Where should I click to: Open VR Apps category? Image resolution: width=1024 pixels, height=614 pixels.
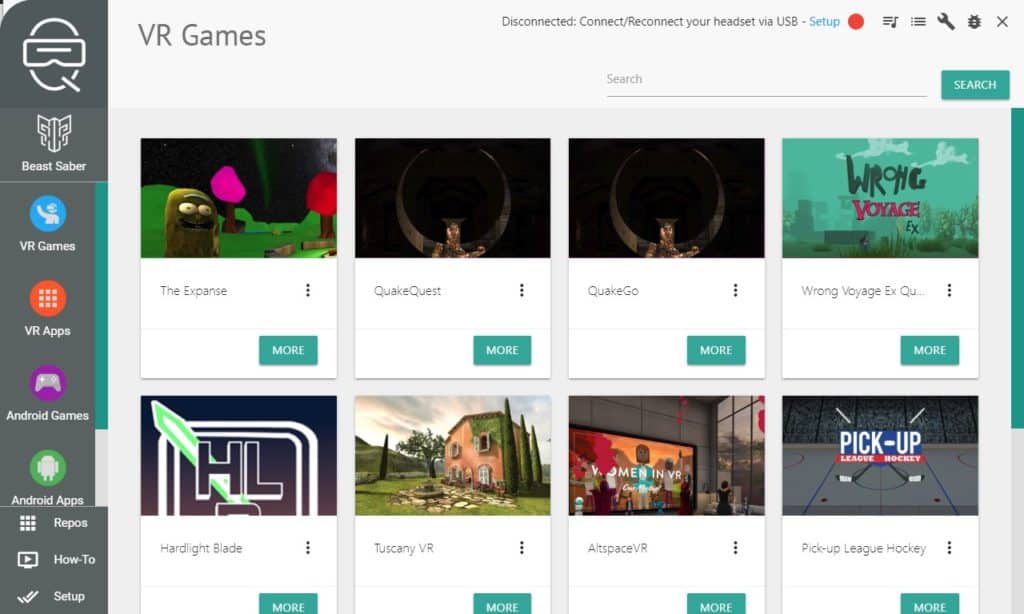(x=47, y=308)
